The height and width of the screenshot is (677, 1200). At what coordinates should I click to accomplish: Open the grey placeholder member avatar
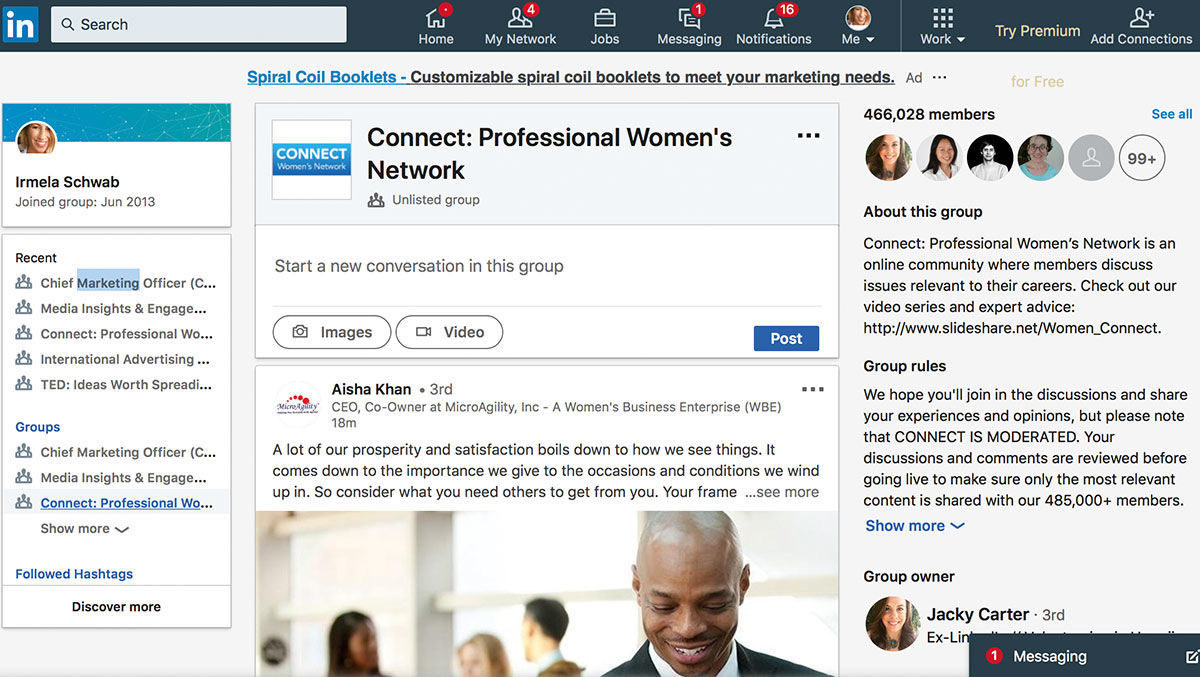1092,158
